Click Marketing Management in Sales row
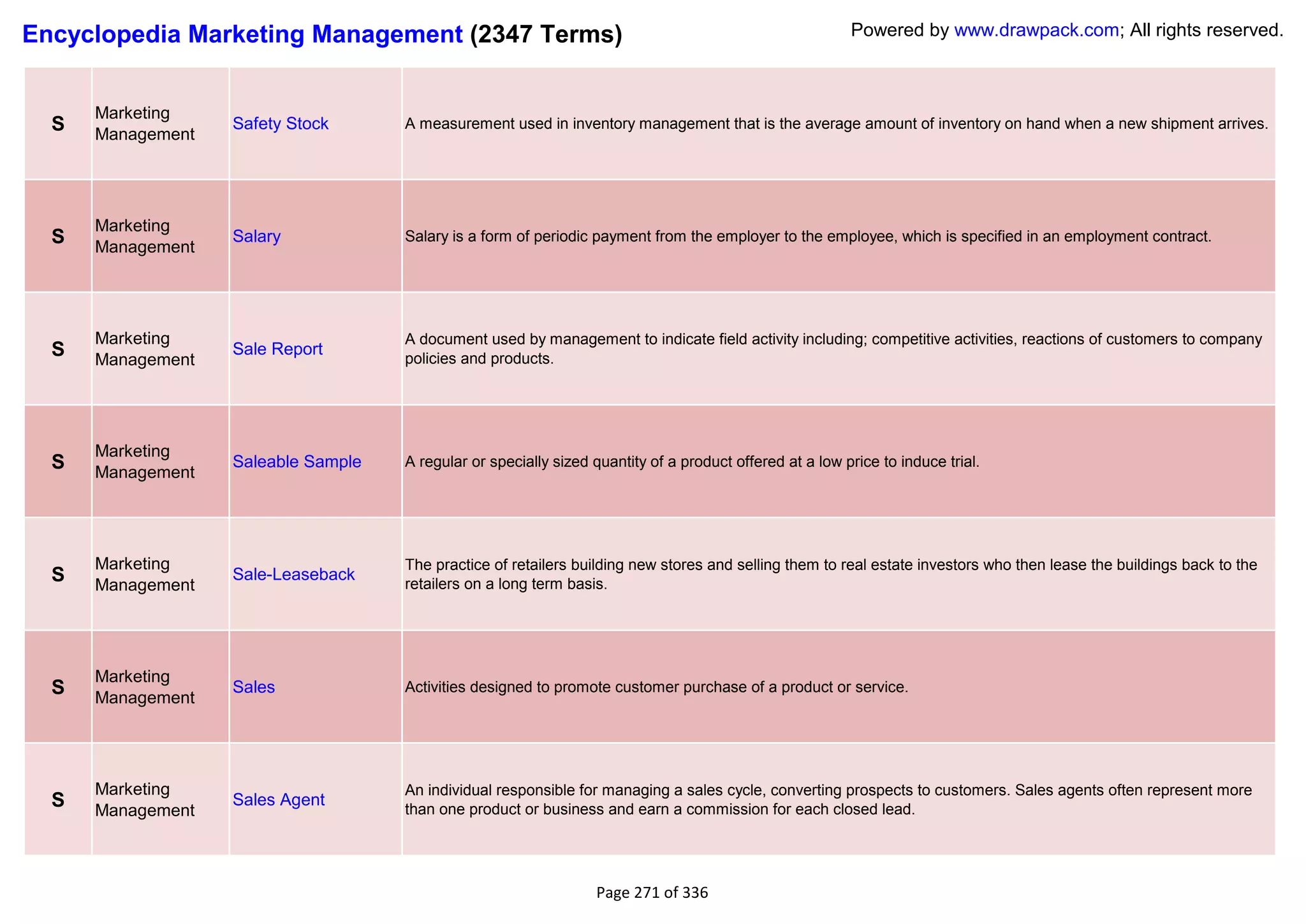The height and width of the screenshot is (924, 1306). click(x=145, y=687)
